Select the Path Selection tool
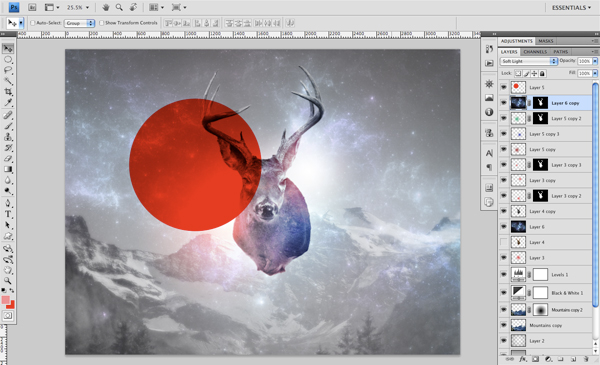The image size is (600, 365). point(8,225)
